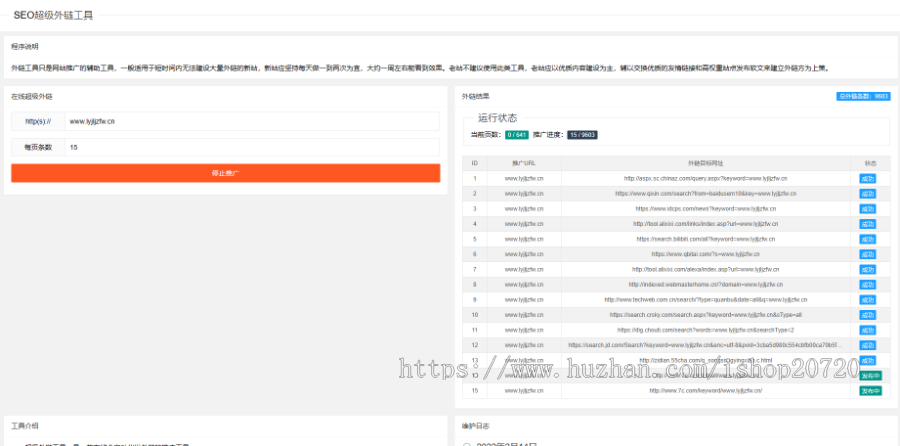Click the 维护日志 panel heading
The width and height of the screenshot is (900, 446).
coord(475,426)
